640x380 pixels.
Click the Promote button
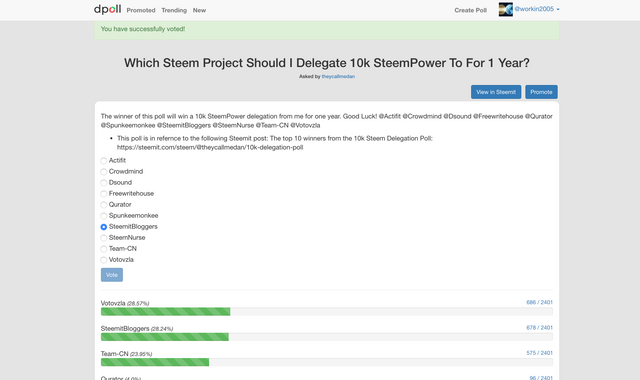tap(541, 92)
